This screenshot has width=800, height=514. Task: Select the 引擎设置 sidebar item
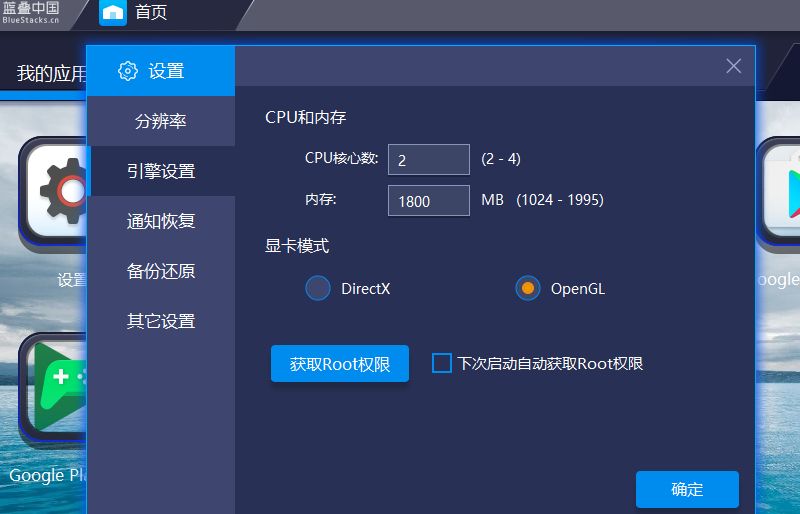(x=161, y=171)
